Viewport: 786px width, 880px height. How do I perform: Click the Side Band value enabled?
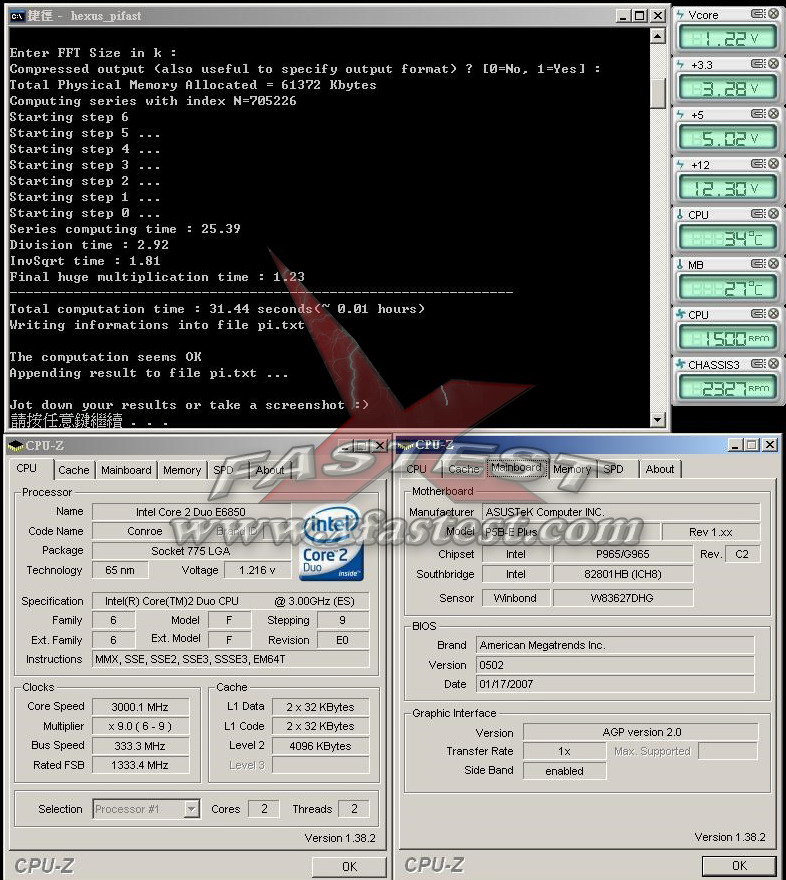564,771
